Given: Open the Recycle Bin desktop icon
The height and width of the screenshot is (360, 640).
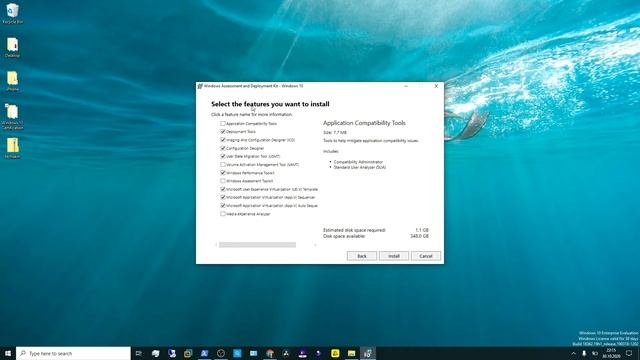Looking at the screenshot, I should 13,13.
